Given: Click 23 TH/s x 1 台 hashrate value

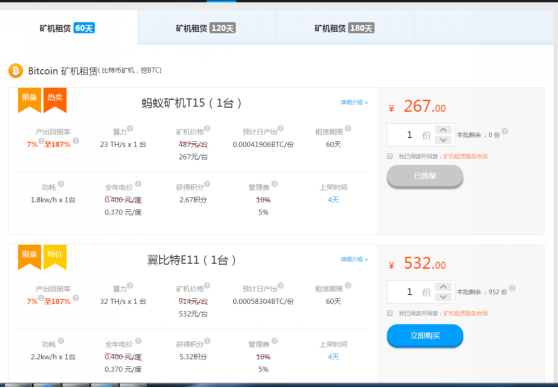Looking at the screenshot, I should pyautogui.click(x=123, y=145).
